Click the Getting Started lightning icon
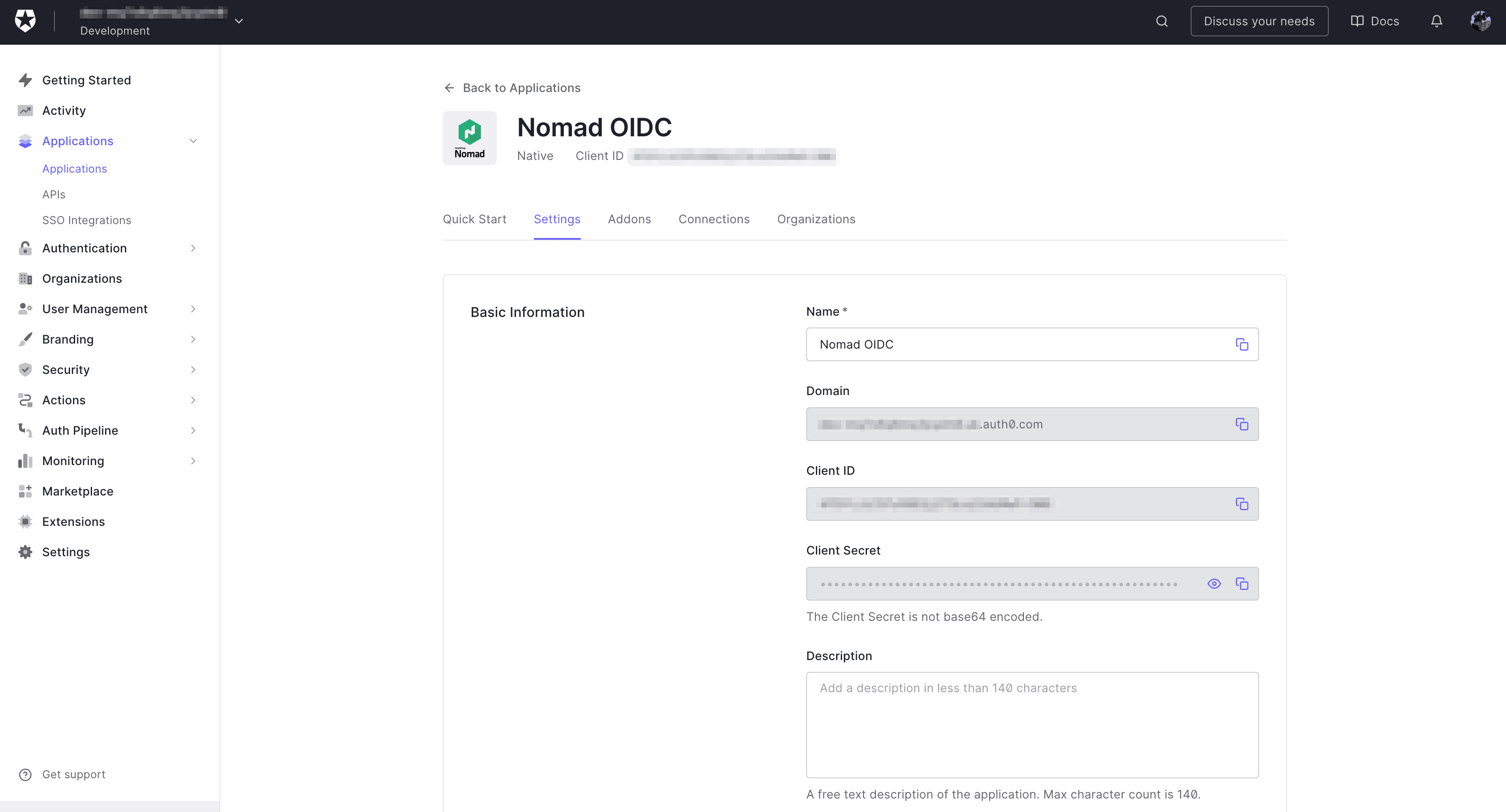This screenshot has width=1506, height=812. (x=25, y=80)
